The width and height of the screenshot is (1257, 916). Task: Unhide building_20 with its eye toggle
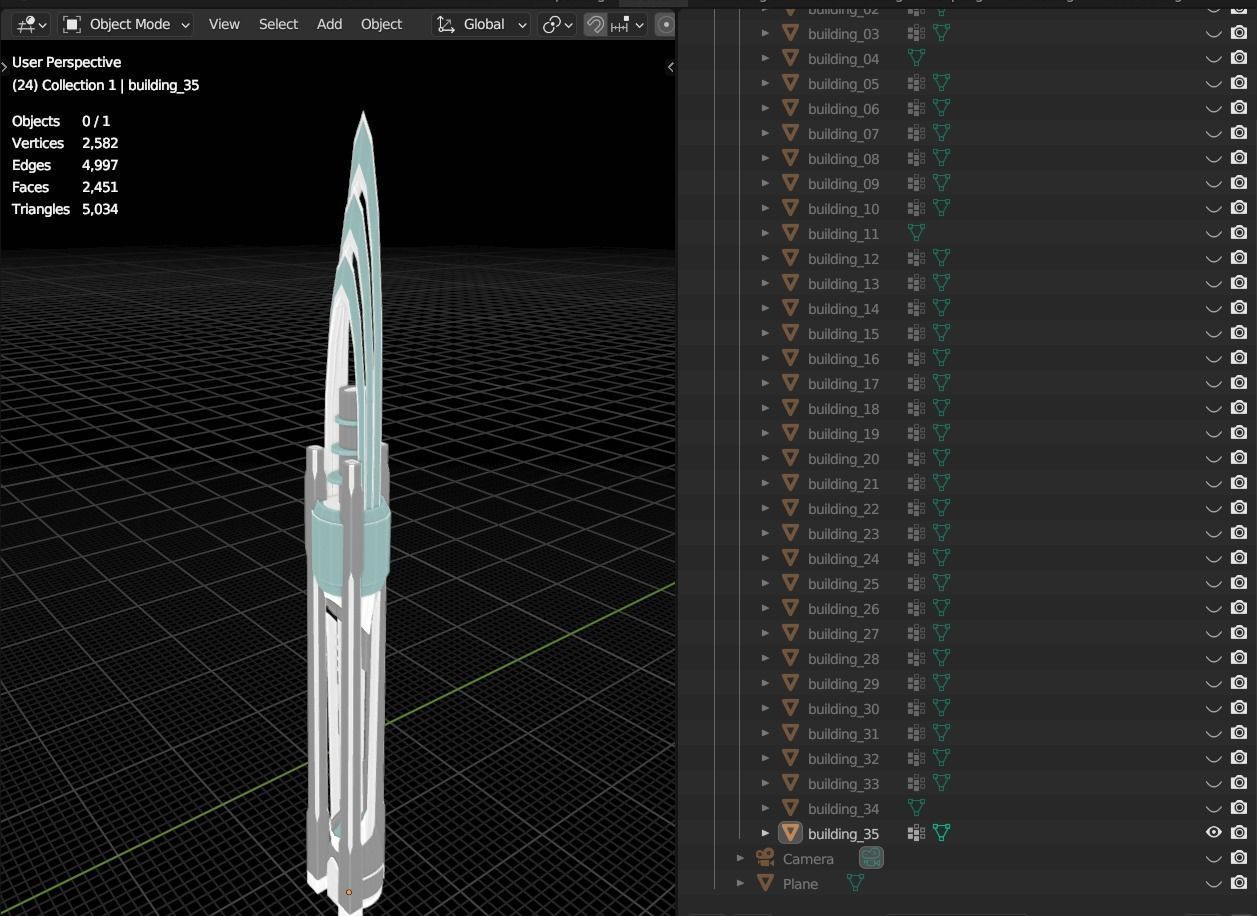tap(1214, 458)
